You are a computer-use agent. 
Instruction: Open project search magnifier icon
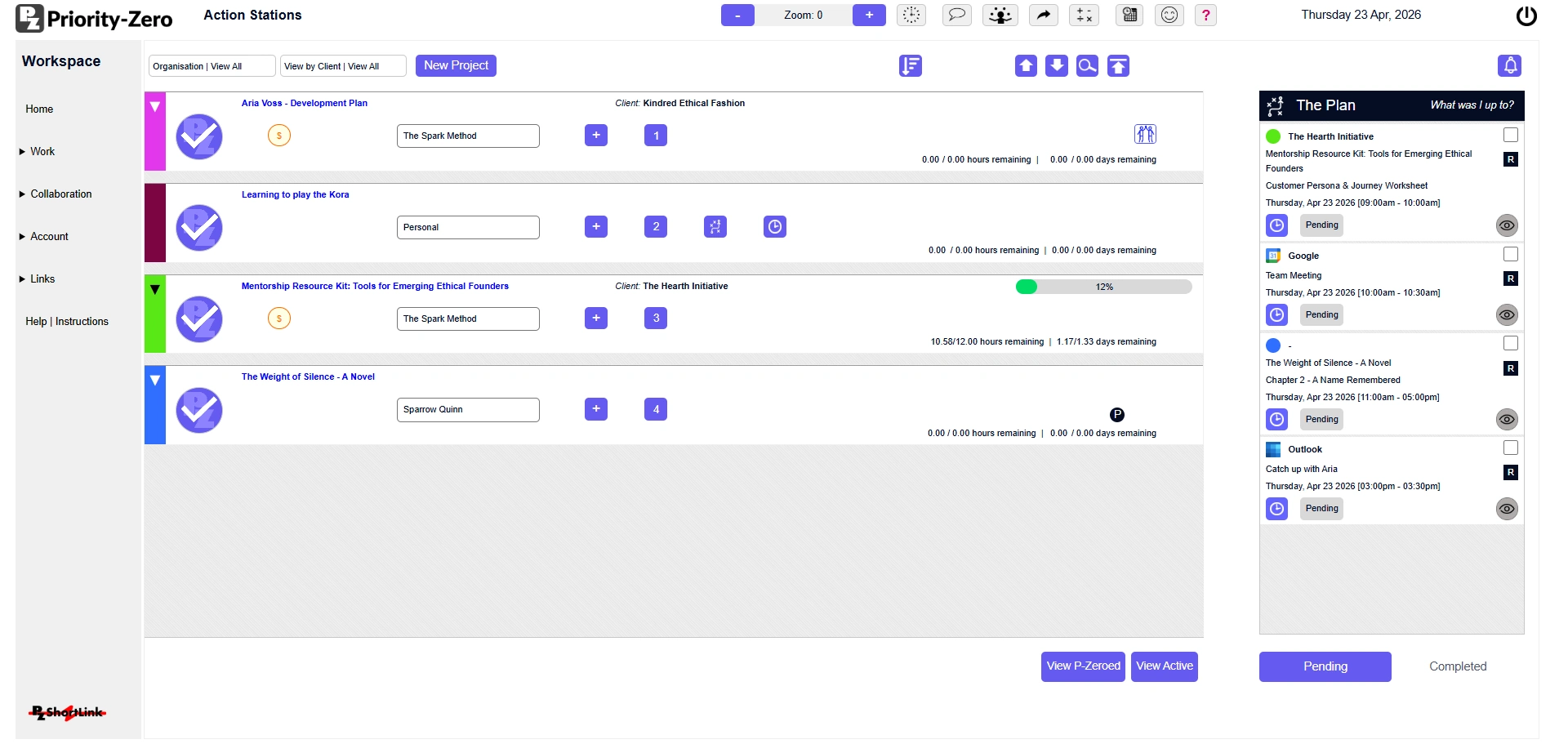1087,66
